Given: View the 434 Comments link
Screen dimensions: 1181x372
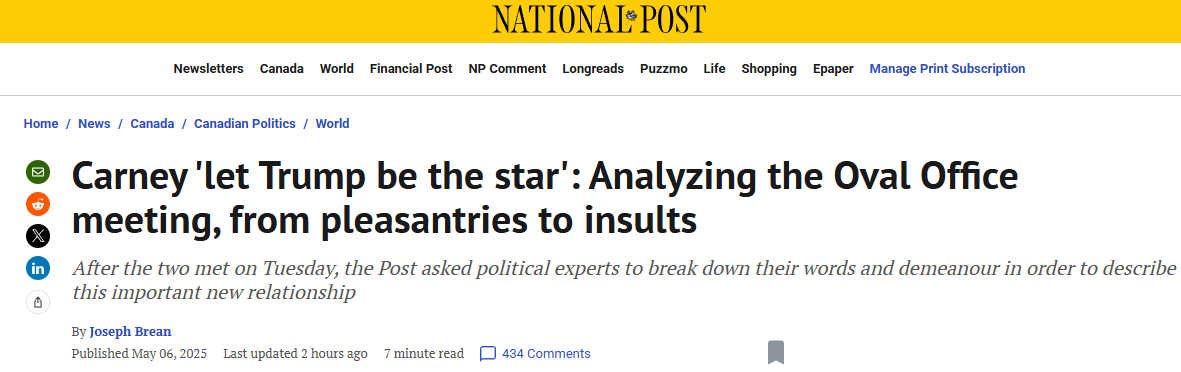Looking at the screenshot, I should 546,354.
